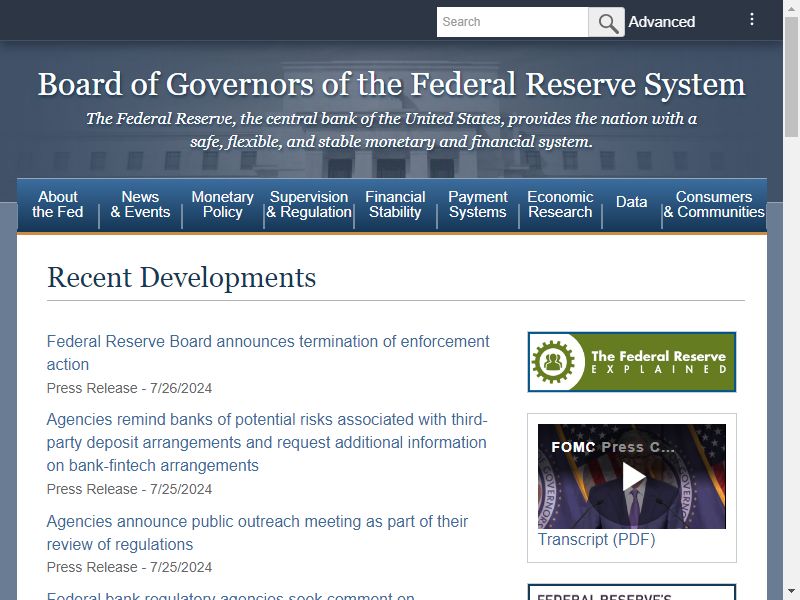Open the News & Events menu
This screenshot has width=800, height=600.
[140, 205]
